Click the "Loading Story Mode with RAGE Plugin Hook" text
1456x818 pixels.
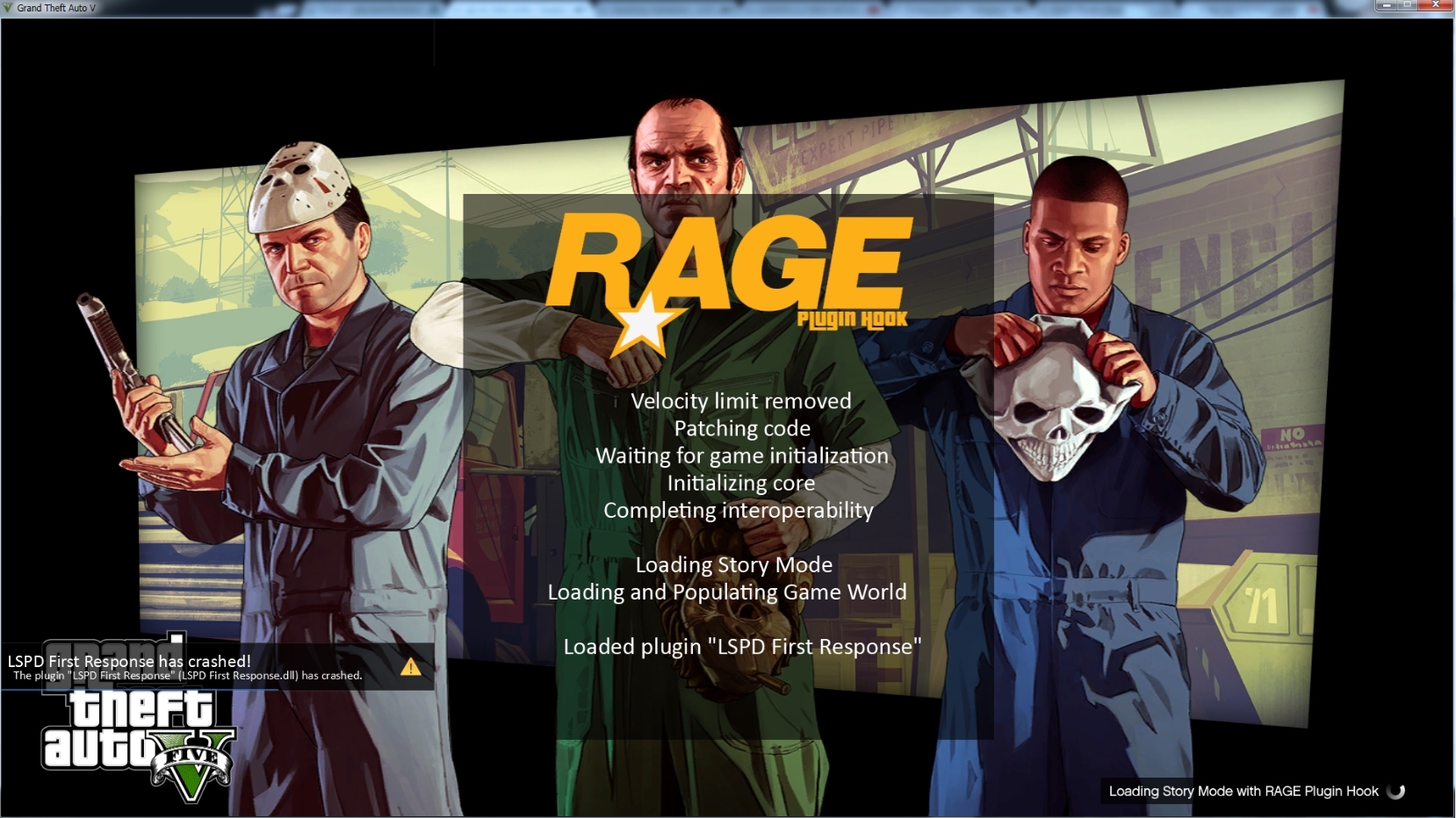1243,791
